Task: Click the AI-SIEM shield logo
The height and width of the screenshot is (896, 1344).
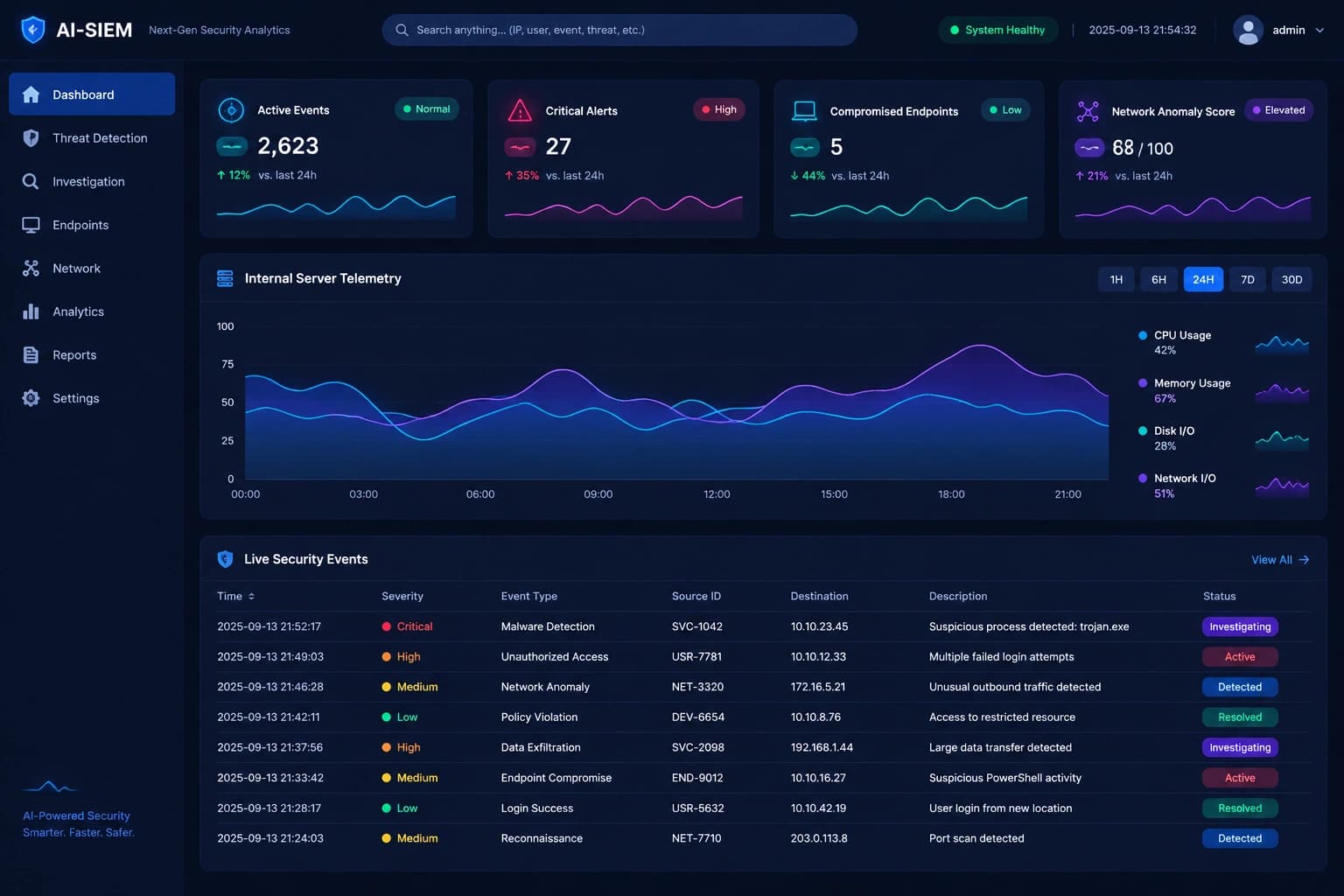Action: click(32, 30)
